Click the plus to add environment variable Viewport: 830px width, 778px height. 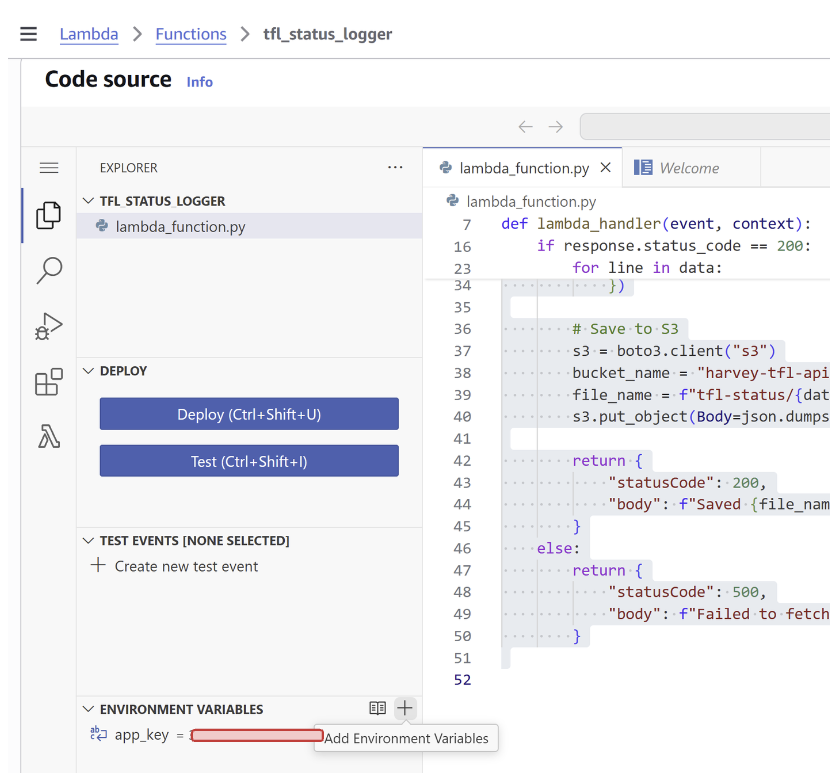[405, 708]
